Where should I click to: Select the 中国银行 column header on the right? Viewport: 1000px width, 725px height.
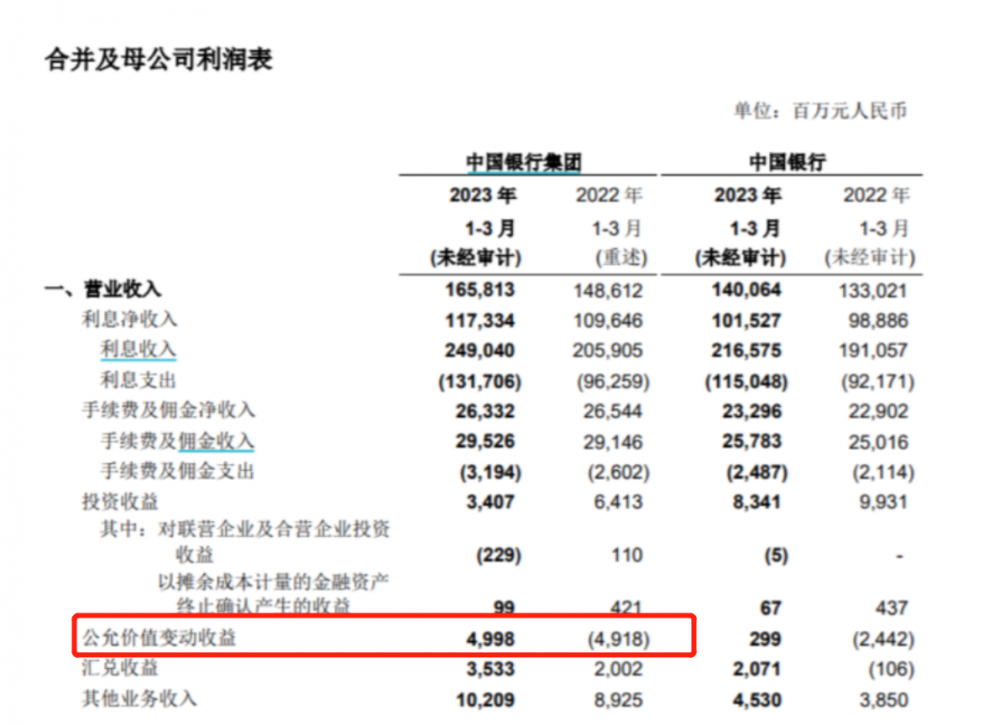(787, 162)
